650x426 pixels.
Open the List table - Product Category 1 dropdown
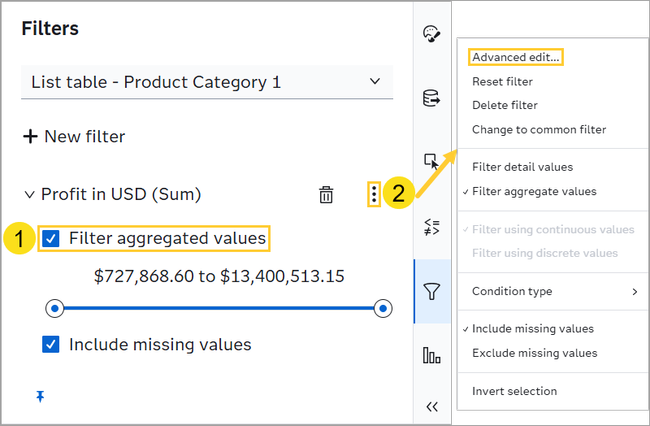pyautogui.click(x=207, y=82)
